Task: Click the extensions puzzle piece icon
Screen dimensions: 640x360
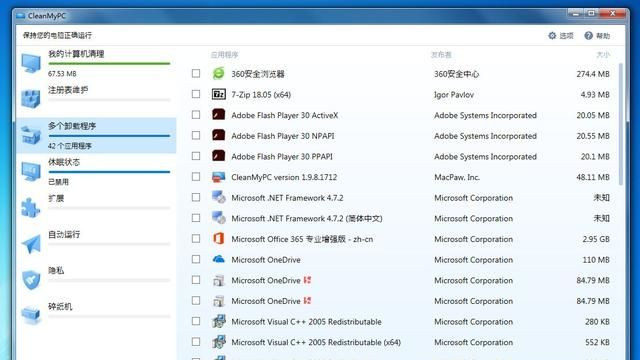Action: point(31,207)
